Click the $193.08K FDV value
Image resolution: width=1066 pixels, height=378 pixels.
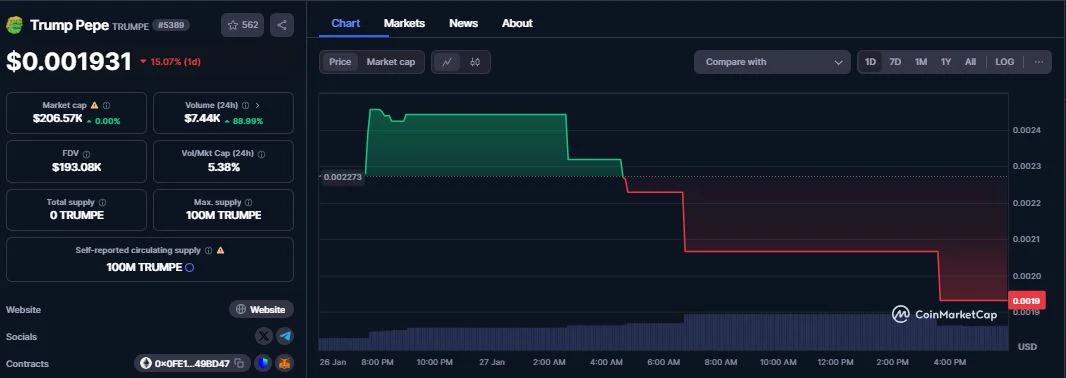(76, 167)
